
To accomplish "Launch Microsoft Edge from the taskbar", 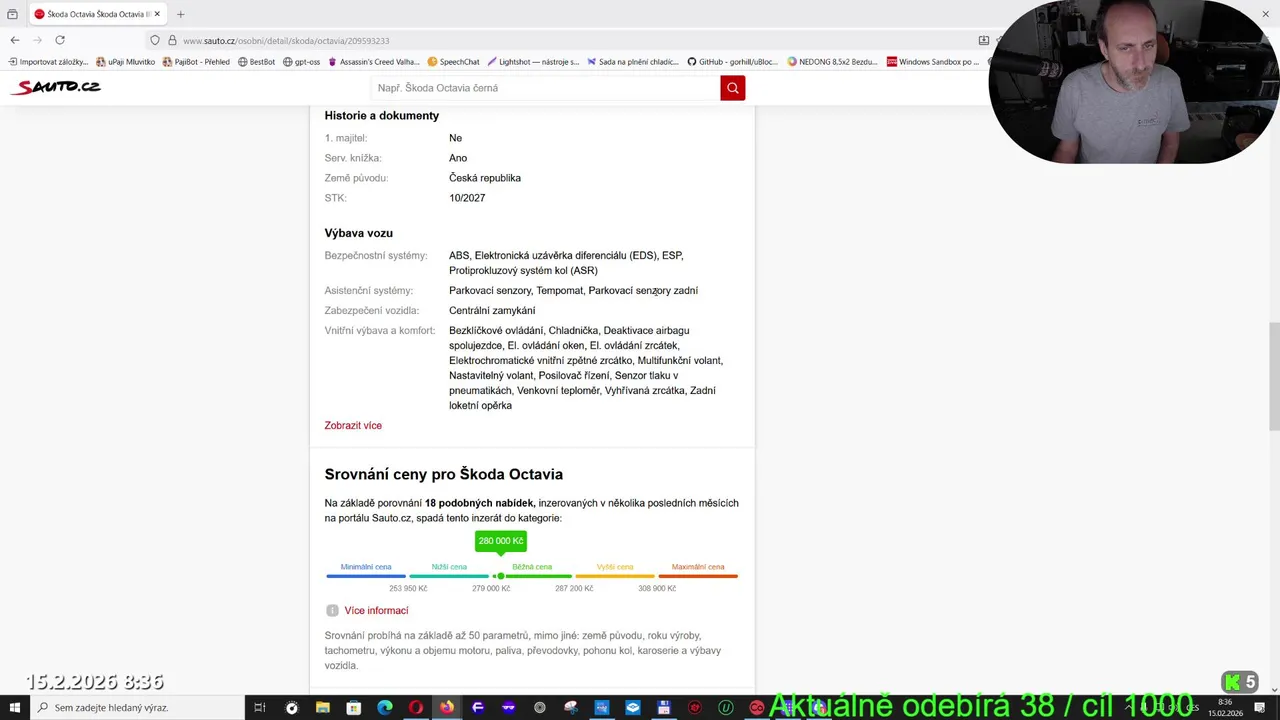I will [384, 708].
